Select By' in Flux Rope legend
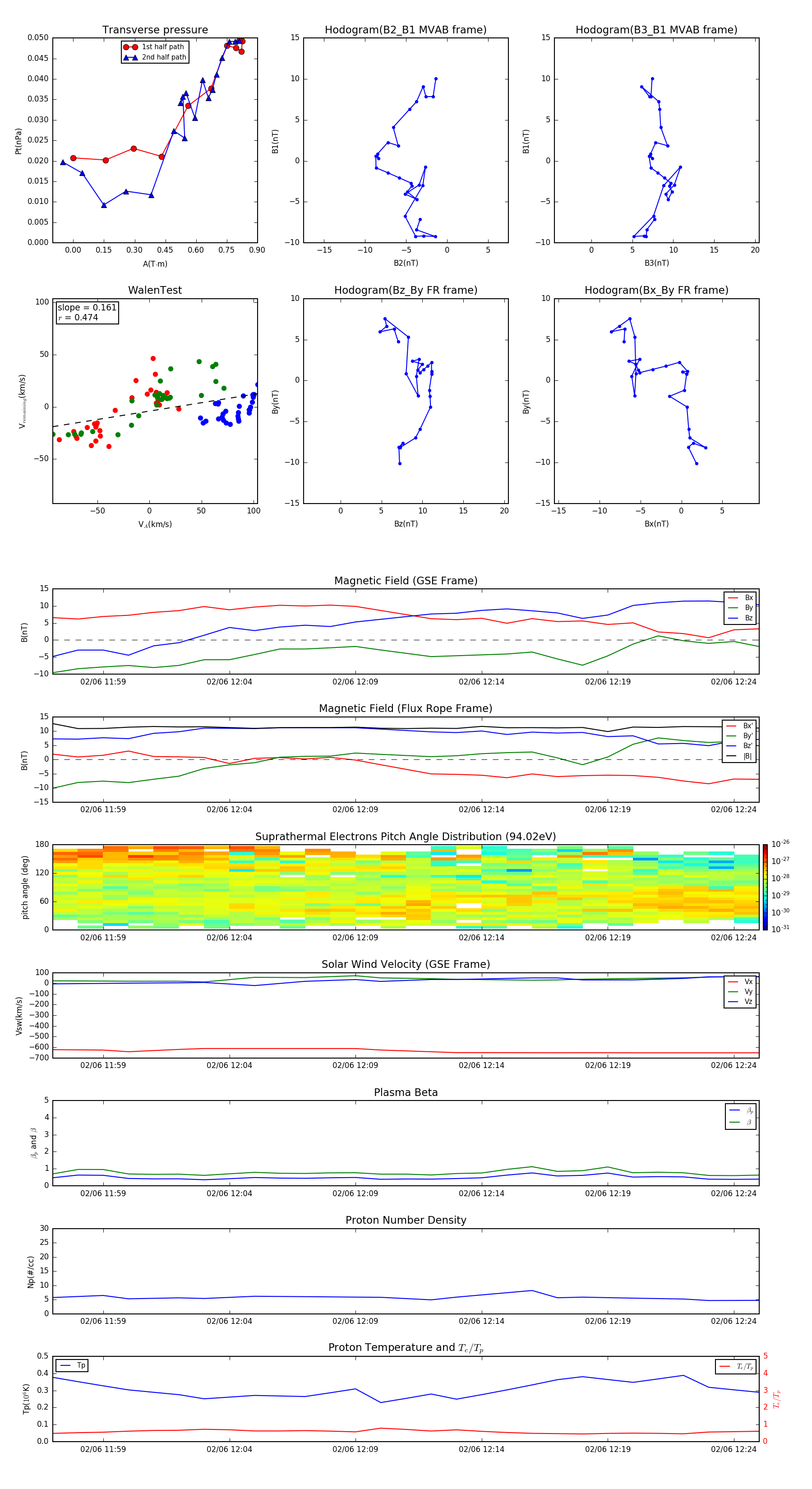Screen dimensions: 812x1489 [x=740, y=736]
